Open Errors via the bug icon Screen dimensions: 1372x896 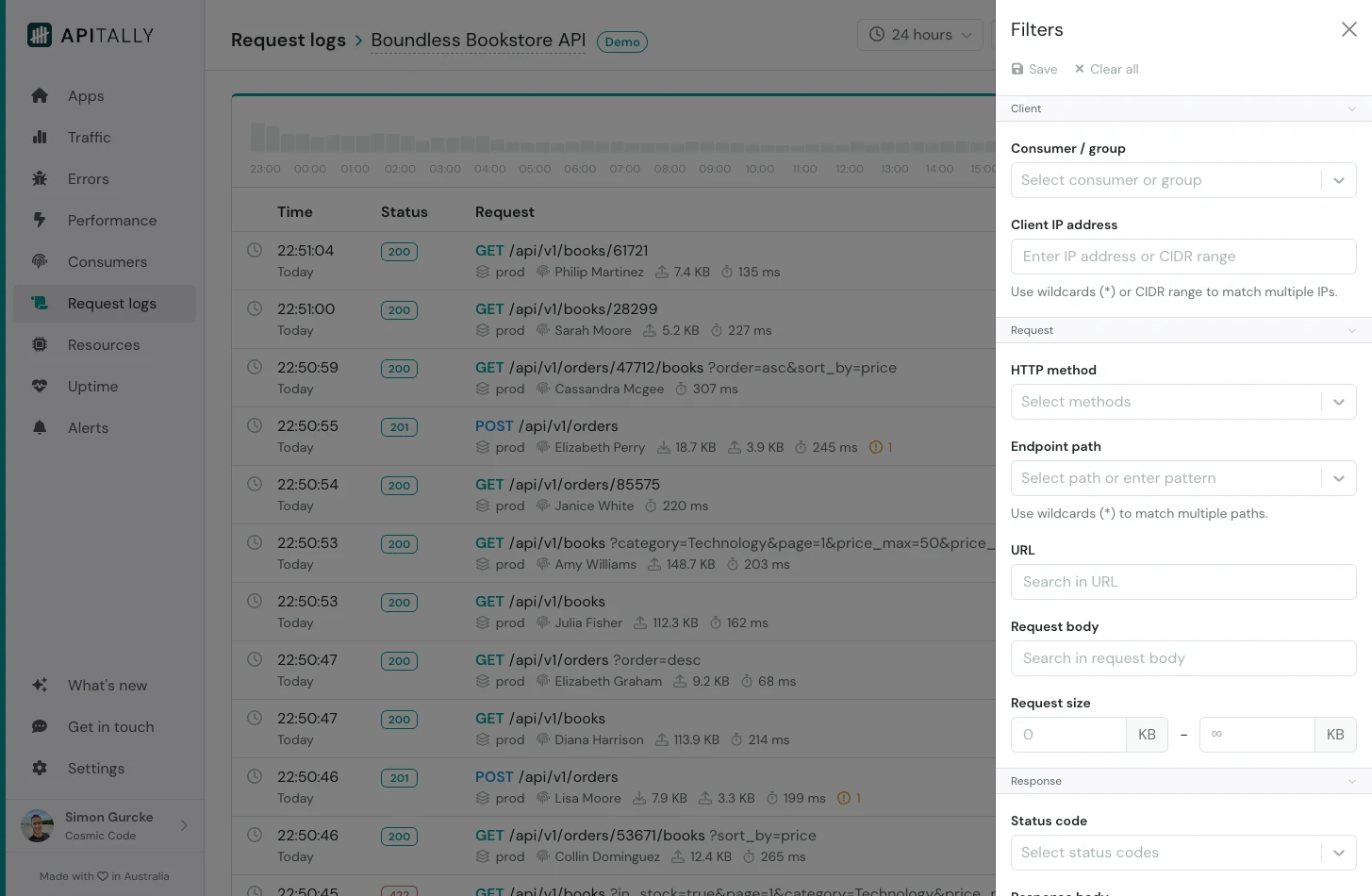tap(40, 178)
